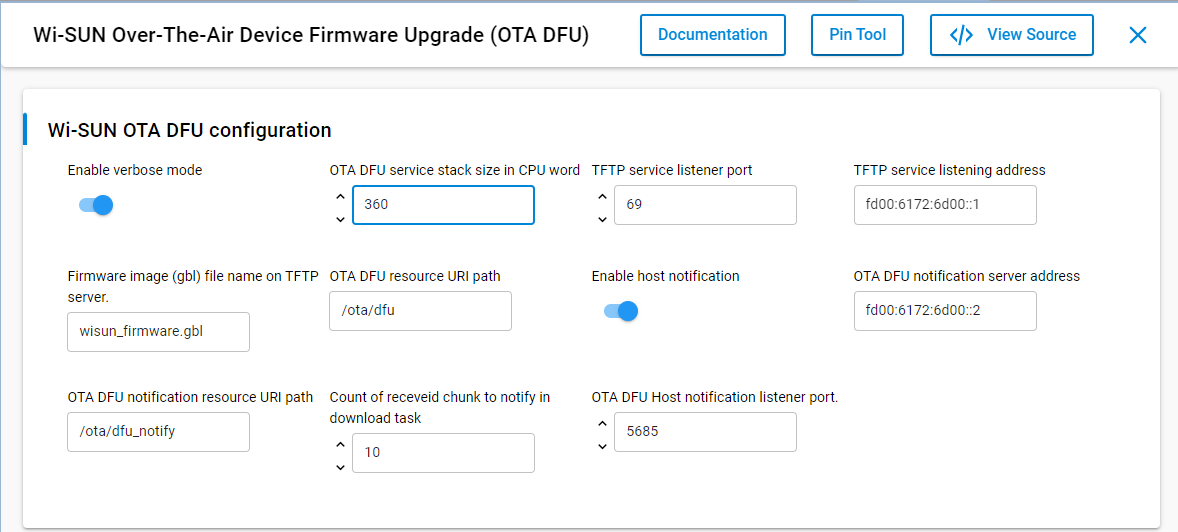Edit the TFTP service listening address field
Screen dimensions: 1178x532
[x=945, y=204]
